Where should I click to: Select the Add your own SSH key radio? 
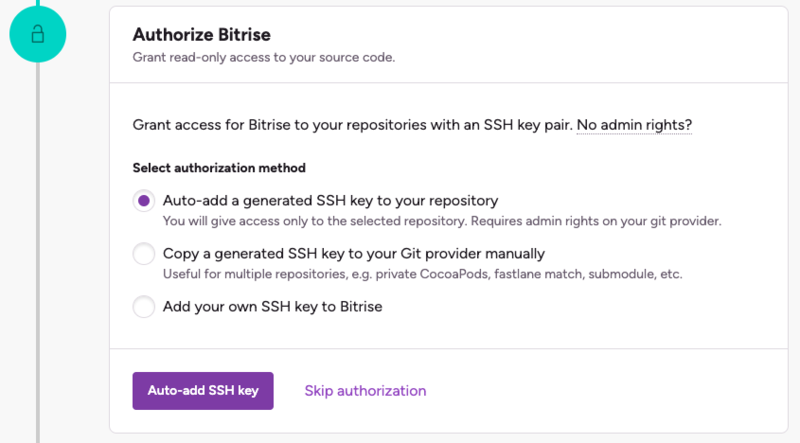point(144,307)
